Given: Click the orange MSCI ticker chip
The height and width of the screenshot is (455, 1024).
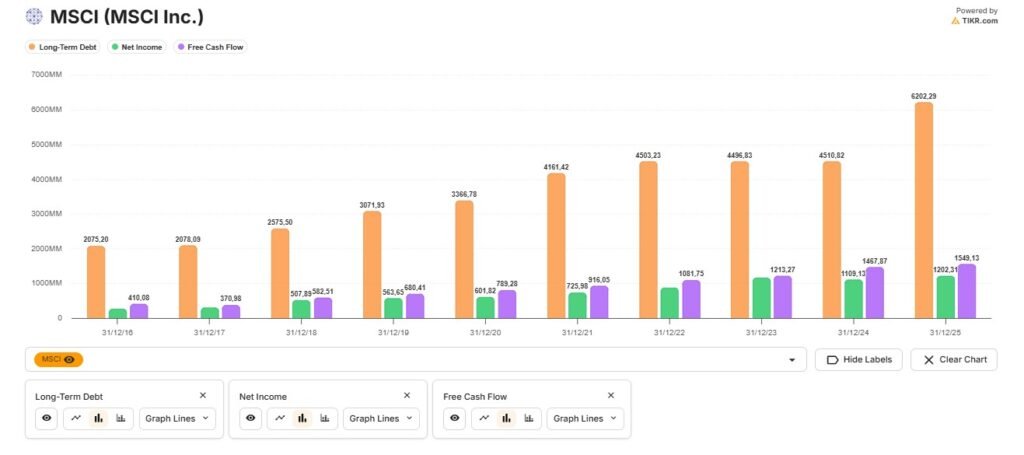Looking at the screenshot, I should [x=58, y=359].
